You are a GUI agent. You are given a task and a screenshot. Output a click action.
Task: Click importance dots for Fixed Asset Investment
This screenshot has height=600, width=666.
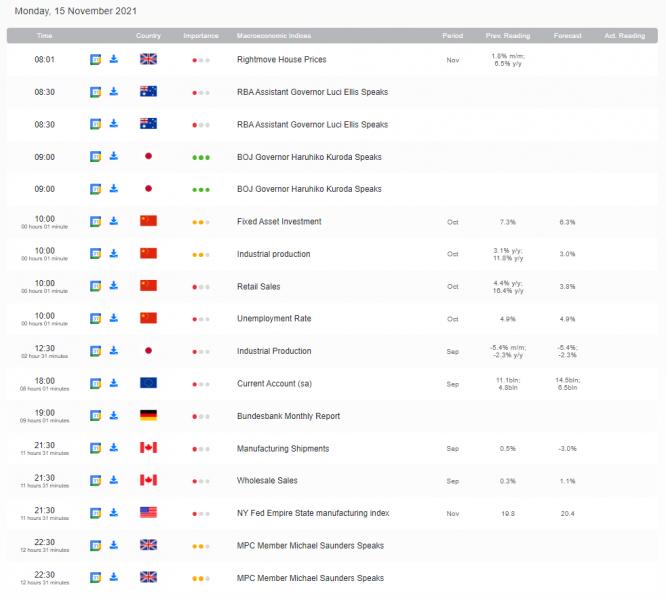[200, 221]
